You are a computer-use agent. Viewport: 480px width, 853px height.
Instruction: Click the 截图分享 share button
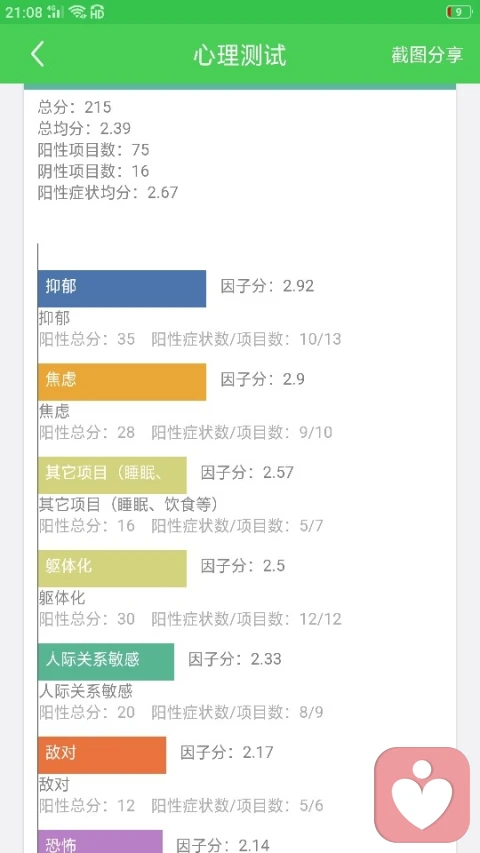[x=427, y=55]
